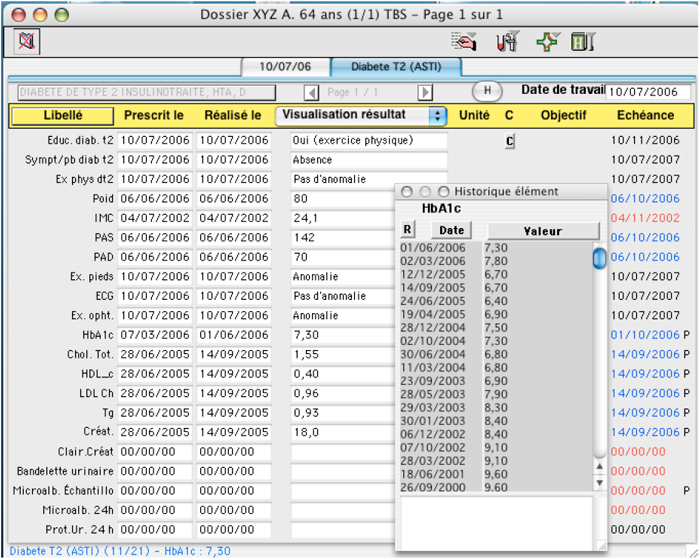The height and width of the screenshot is (558, 700).
Task: Click the Valeur column header in history window
Action: 543,231
